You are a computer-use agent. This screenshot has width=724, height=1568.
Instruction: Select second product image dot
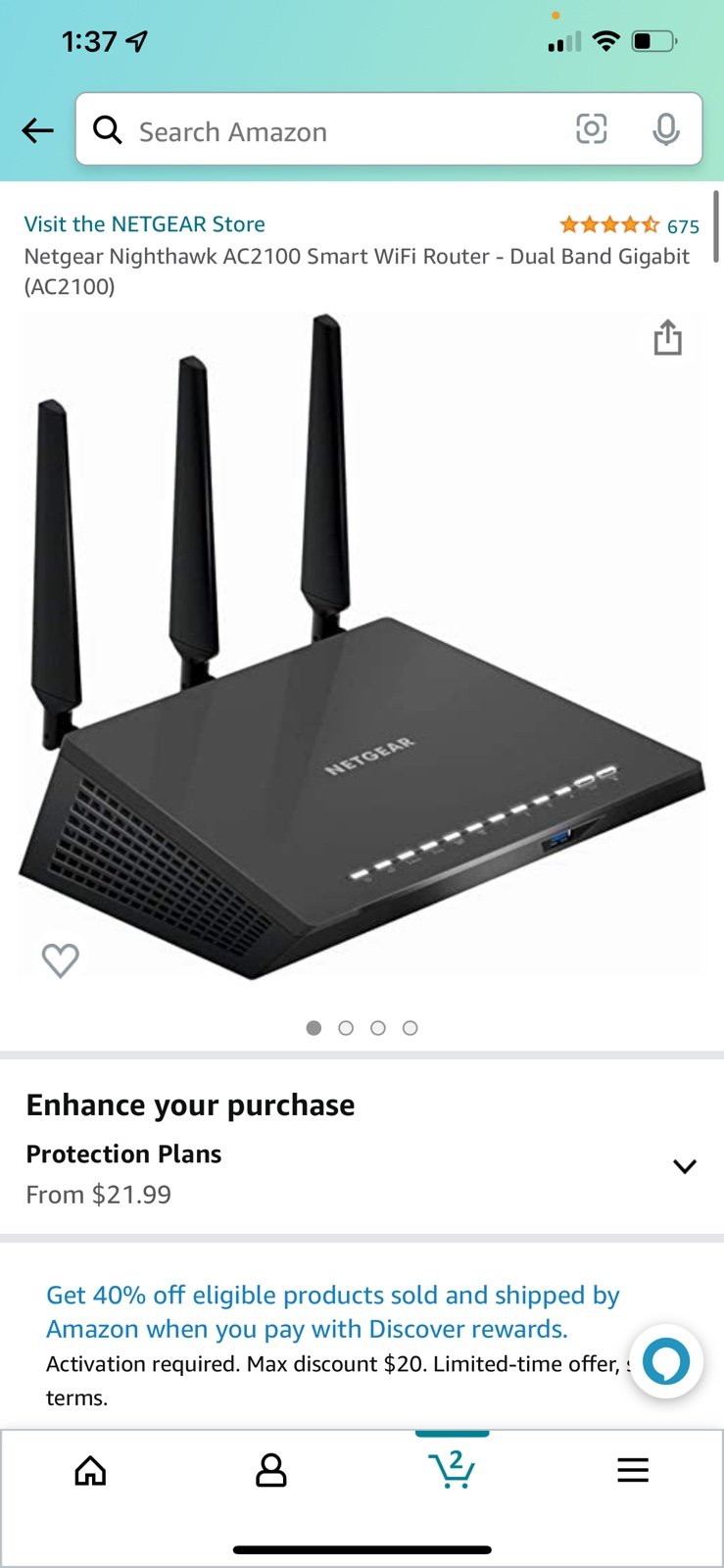pyautogui.click(x=346, y=1028)
